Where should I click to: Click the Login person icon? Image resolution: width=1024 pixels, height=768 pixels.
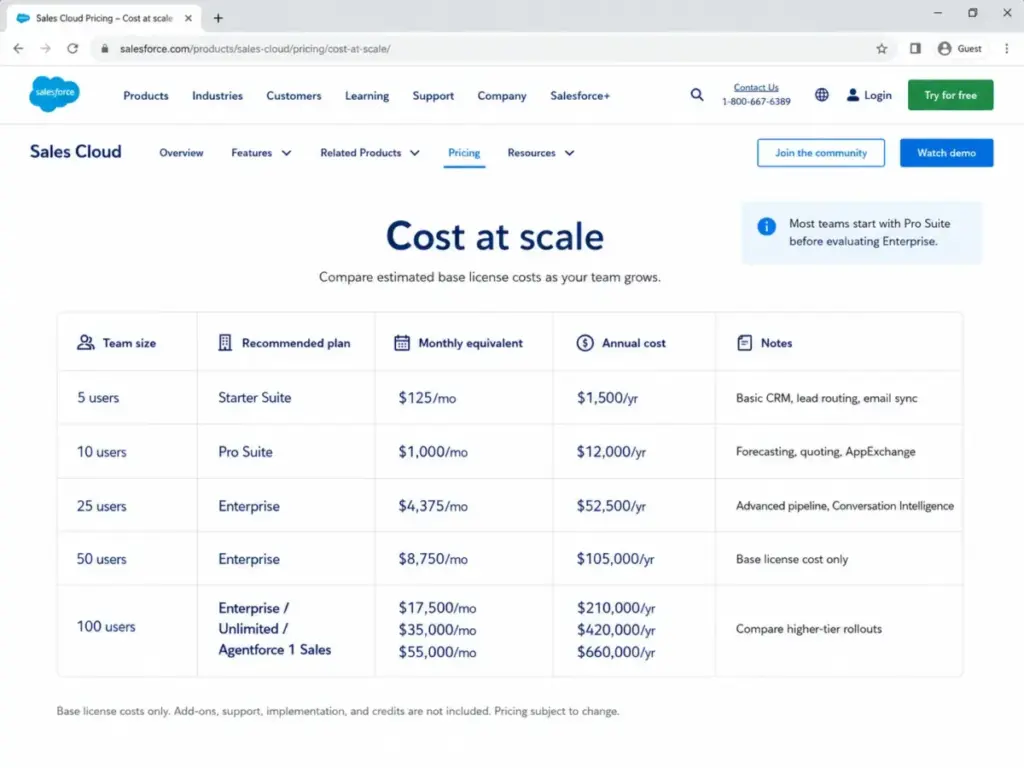click(x=852, y=95)
